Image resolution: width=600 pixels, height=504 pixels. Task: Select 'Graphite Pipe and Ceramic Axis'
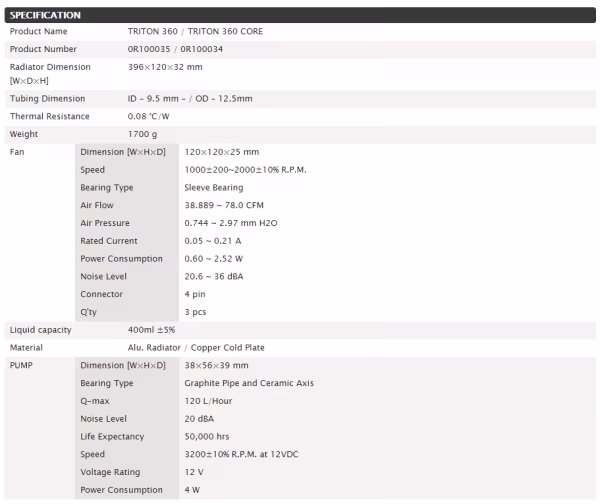pyautogui.click(x=249, y=383)
